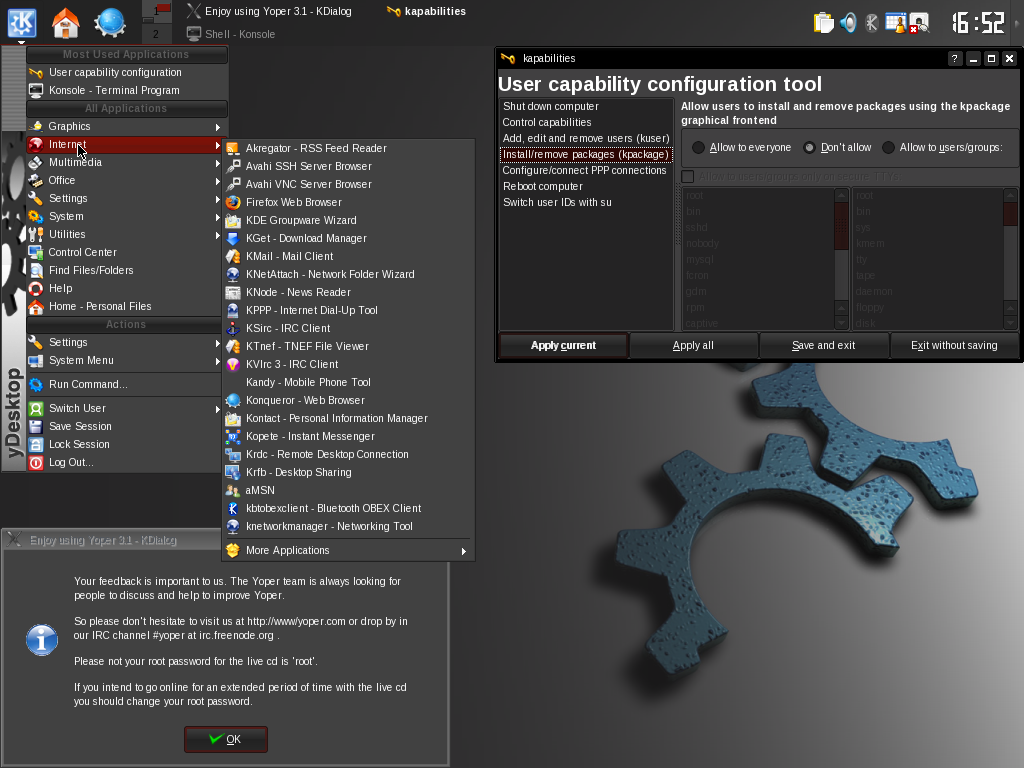Click the Run Command gear icon
Viewport: 1024px width, 768px height.
pyautogui.click(x=36, y=384)
